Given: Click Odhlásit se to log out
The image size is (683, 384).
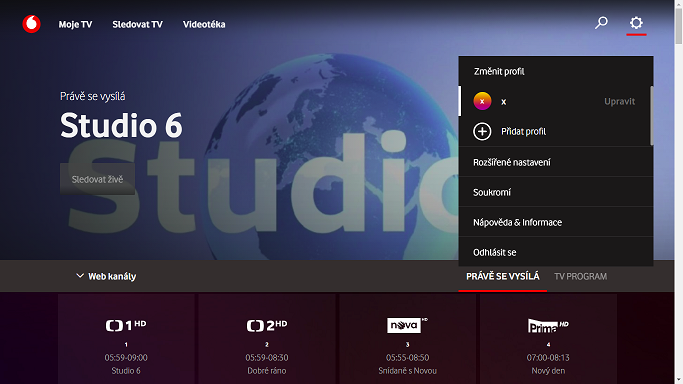Looking at the screenshot, I should [556, 252].
